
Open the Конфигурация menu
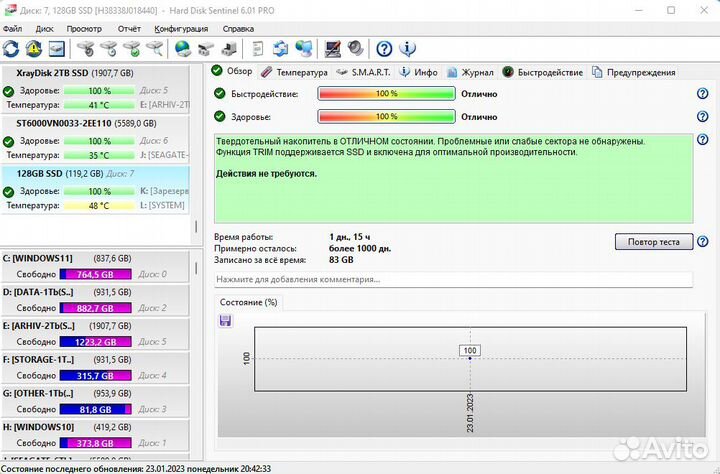(181, 29)
